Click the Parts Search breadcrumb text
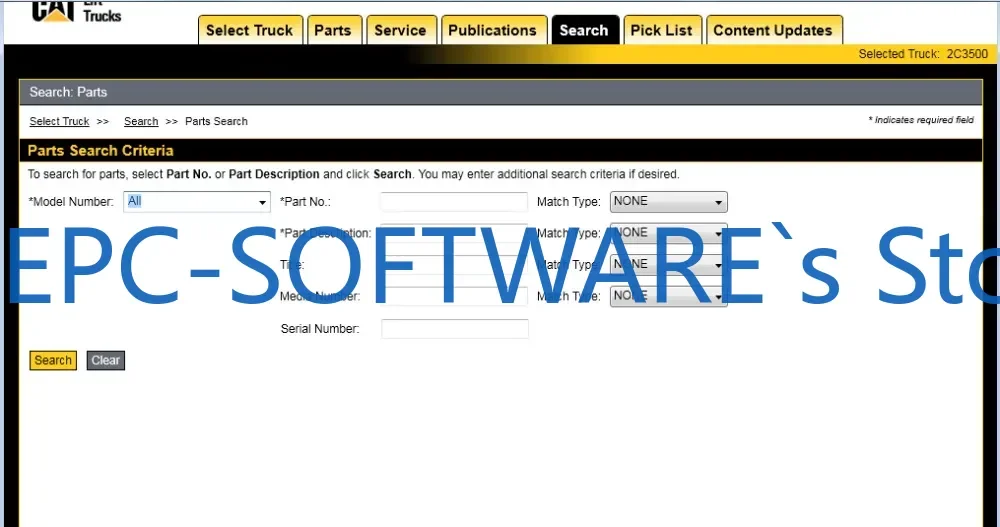The height and width of the screenshot is (527, 1000). coord(216,121)
